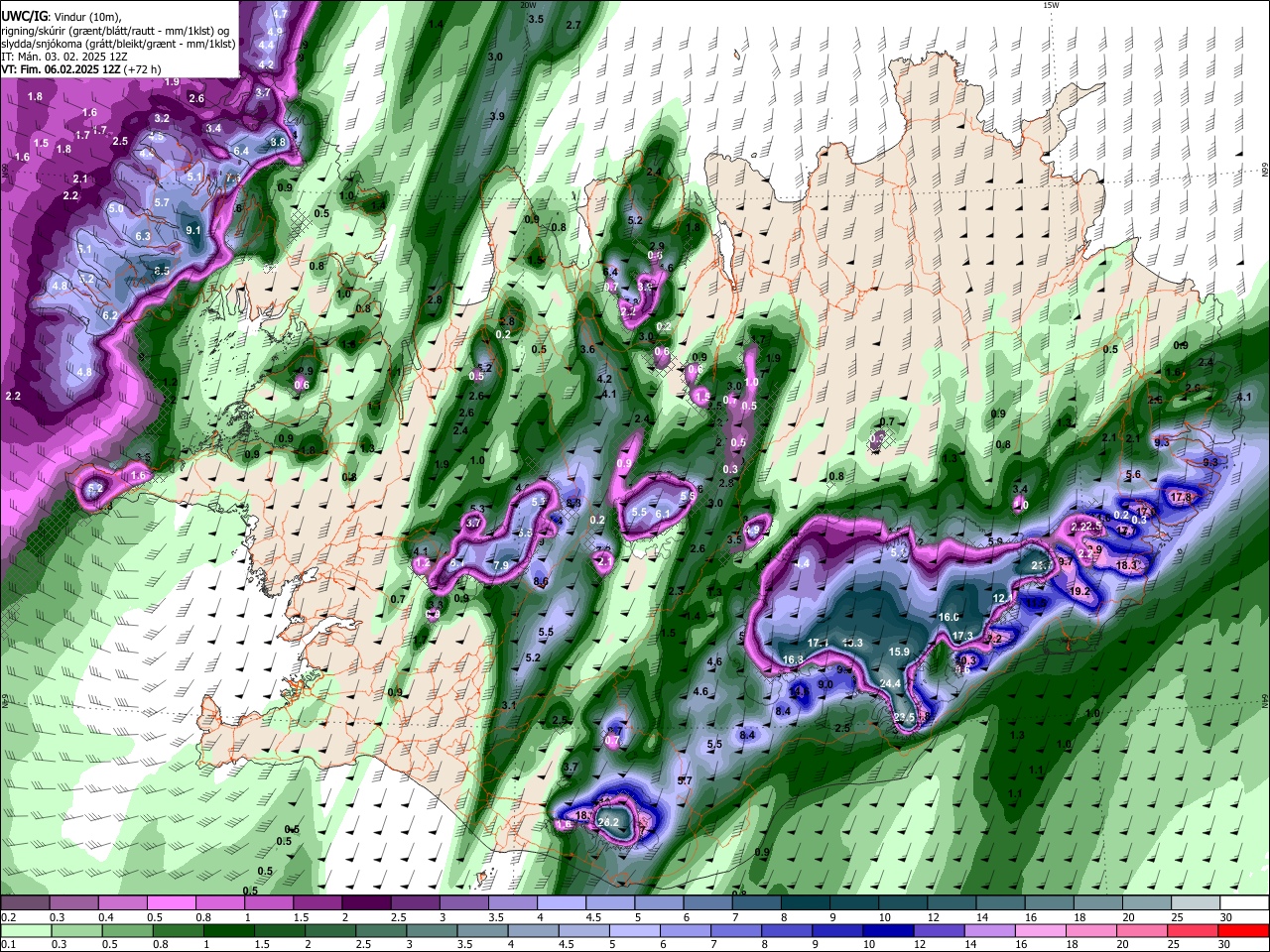Click the 24.4 precipitation value label

(x=890, y=683)
